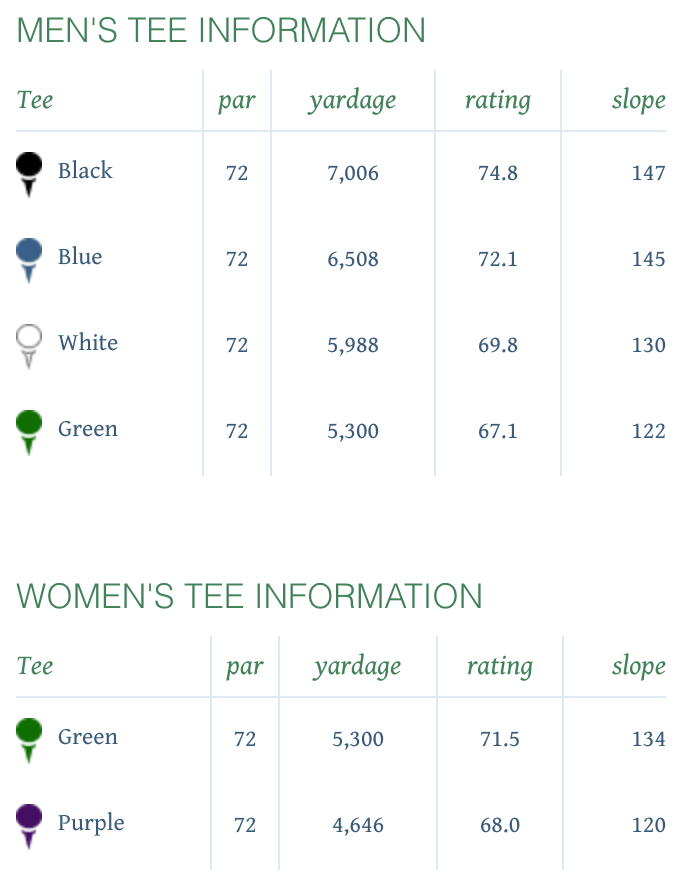The image size is (684, 872).
Task: Click the white tee icon
Action: (x=29, y=346)
